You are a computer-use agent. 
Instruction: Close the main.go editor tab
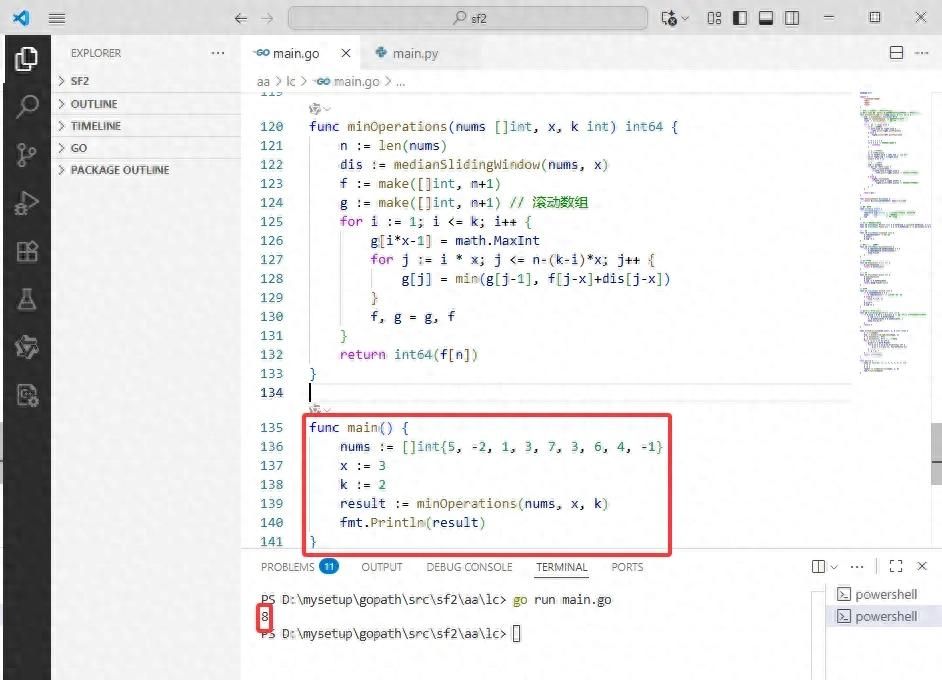(346, 53)
